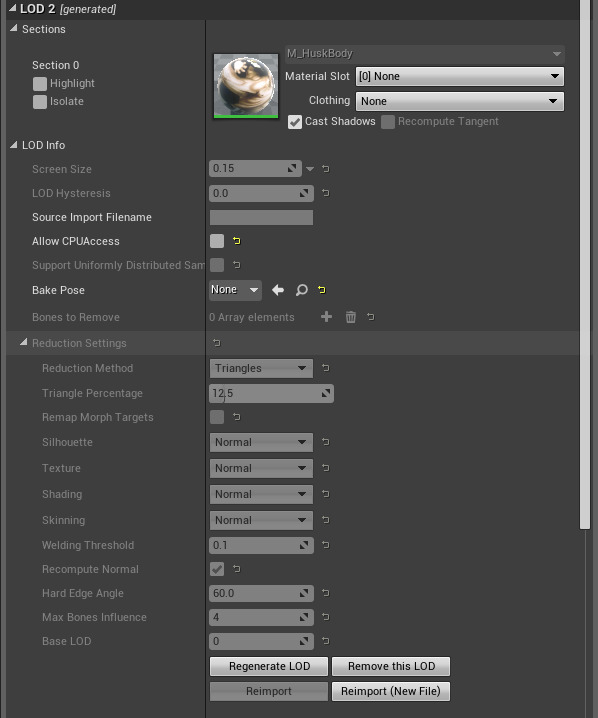Click Reimport (New File) button
Viewport: 598px width, 718px height.
click(391, 691)
